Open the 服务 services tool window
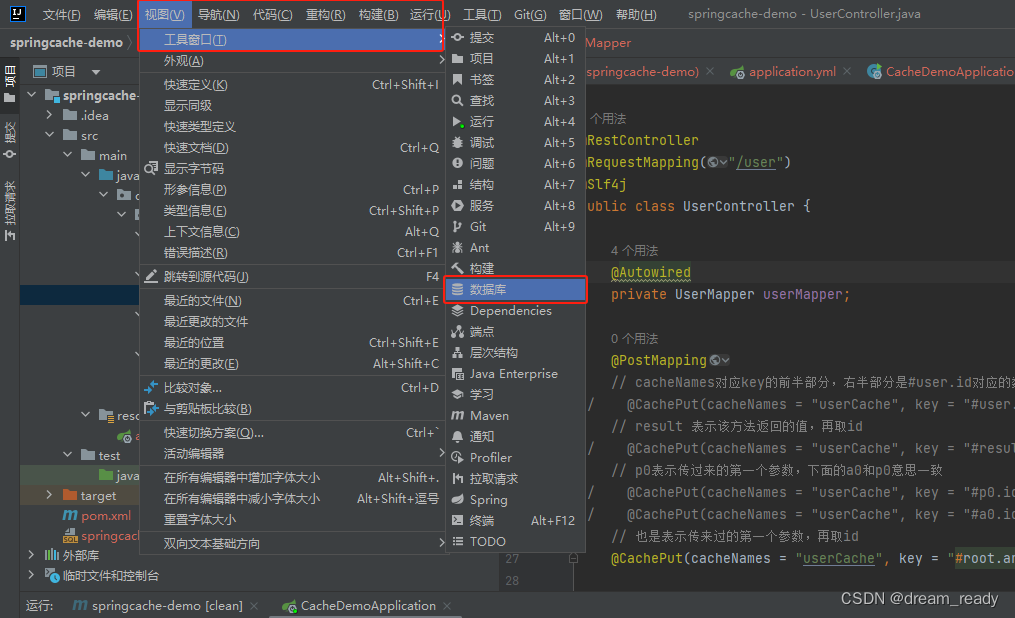The image size is (1015, 618). click(515, 206)
